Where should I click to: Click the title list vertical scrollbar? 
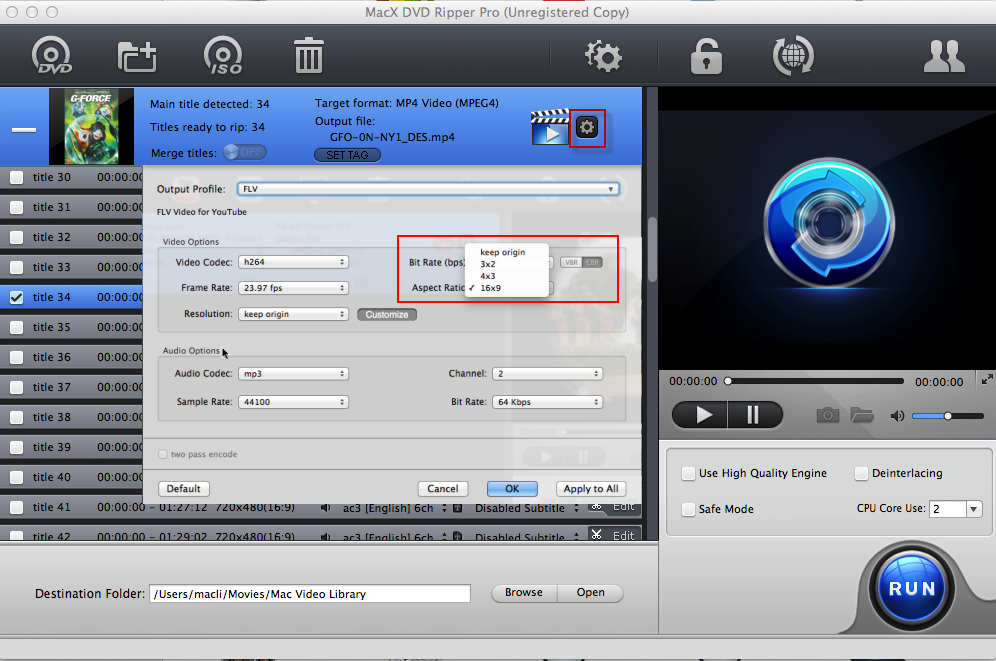[652, 250]
